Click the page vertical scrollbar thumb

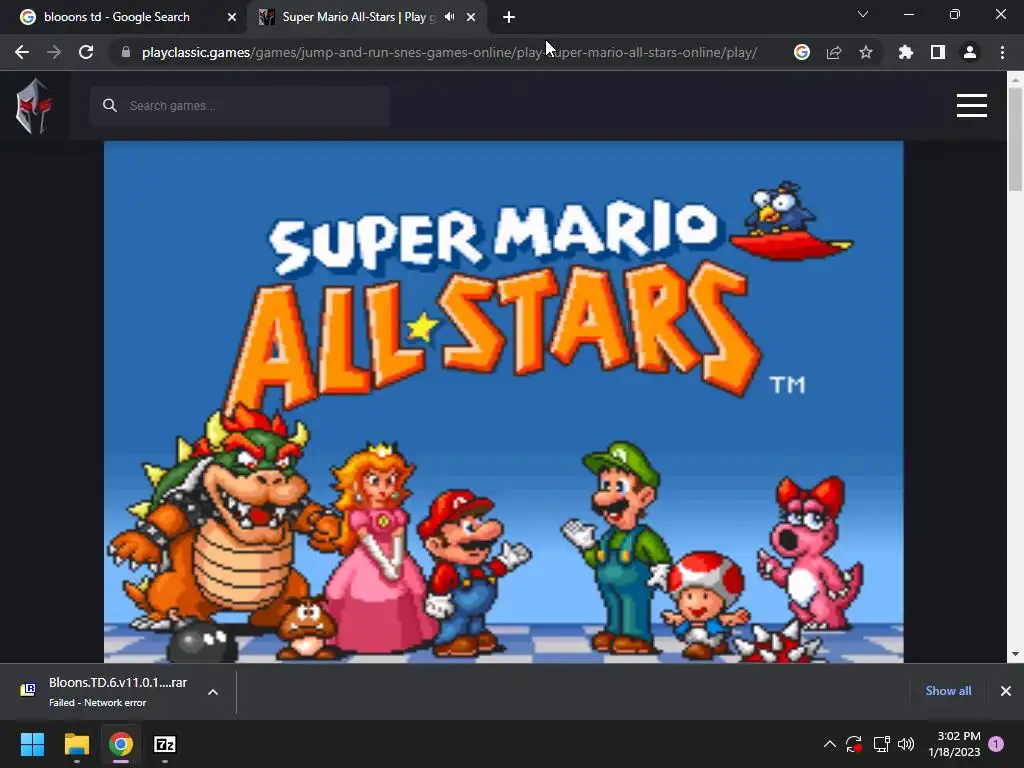[1015, 139]
